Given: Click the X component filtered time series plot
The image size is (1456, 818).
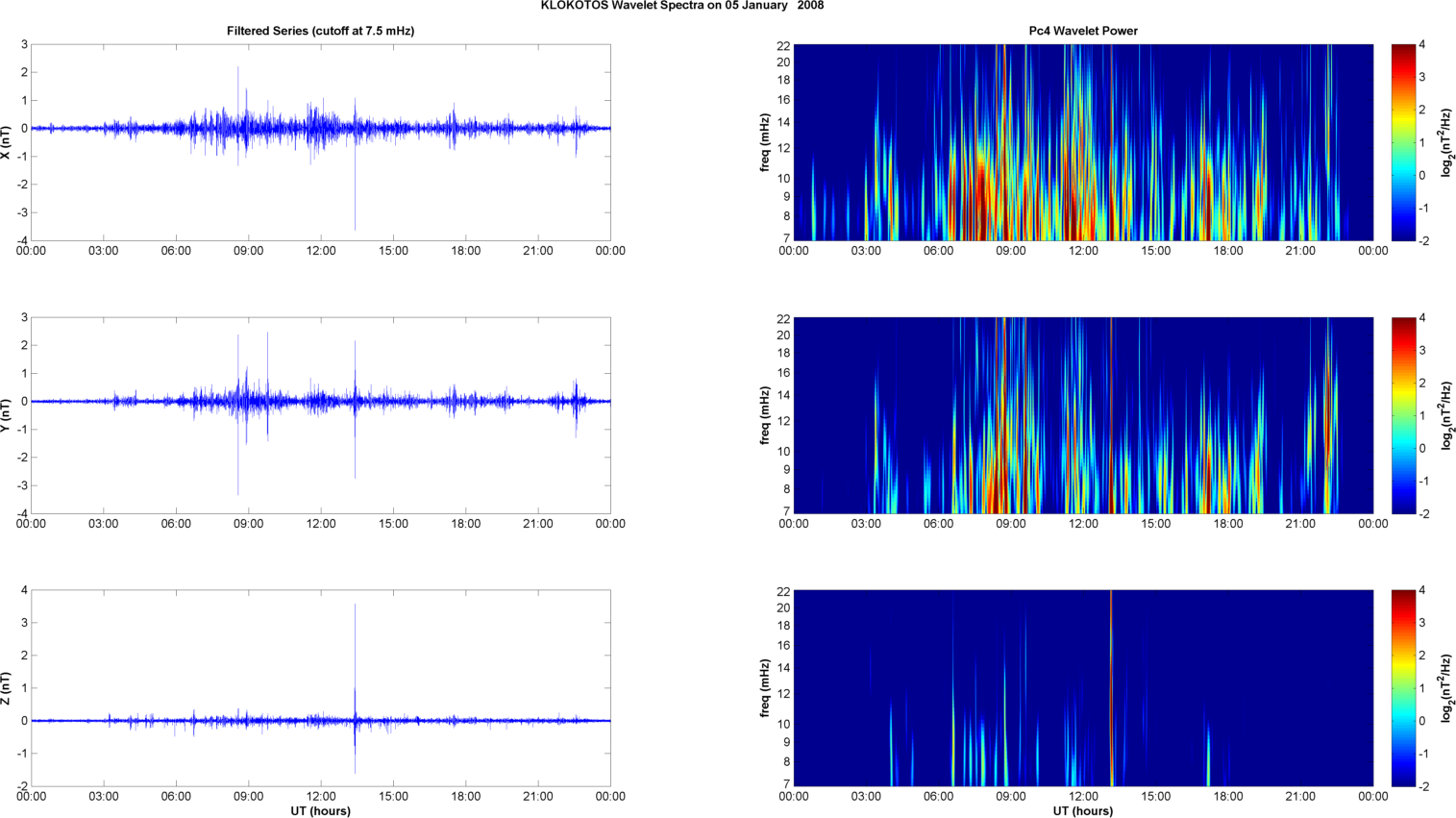Looking at the screenshot, I should (x=321, y=142).
